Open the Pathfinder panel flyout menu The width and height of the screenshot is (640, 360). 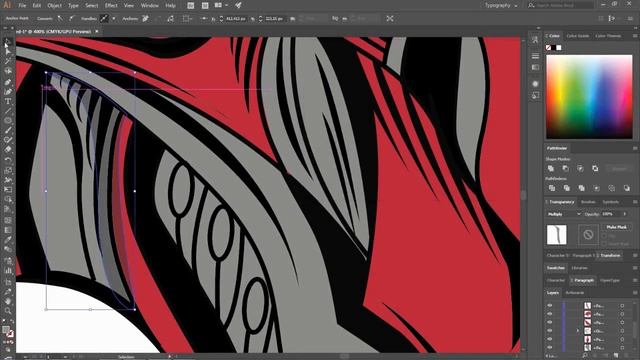click(x=635, y=148)
